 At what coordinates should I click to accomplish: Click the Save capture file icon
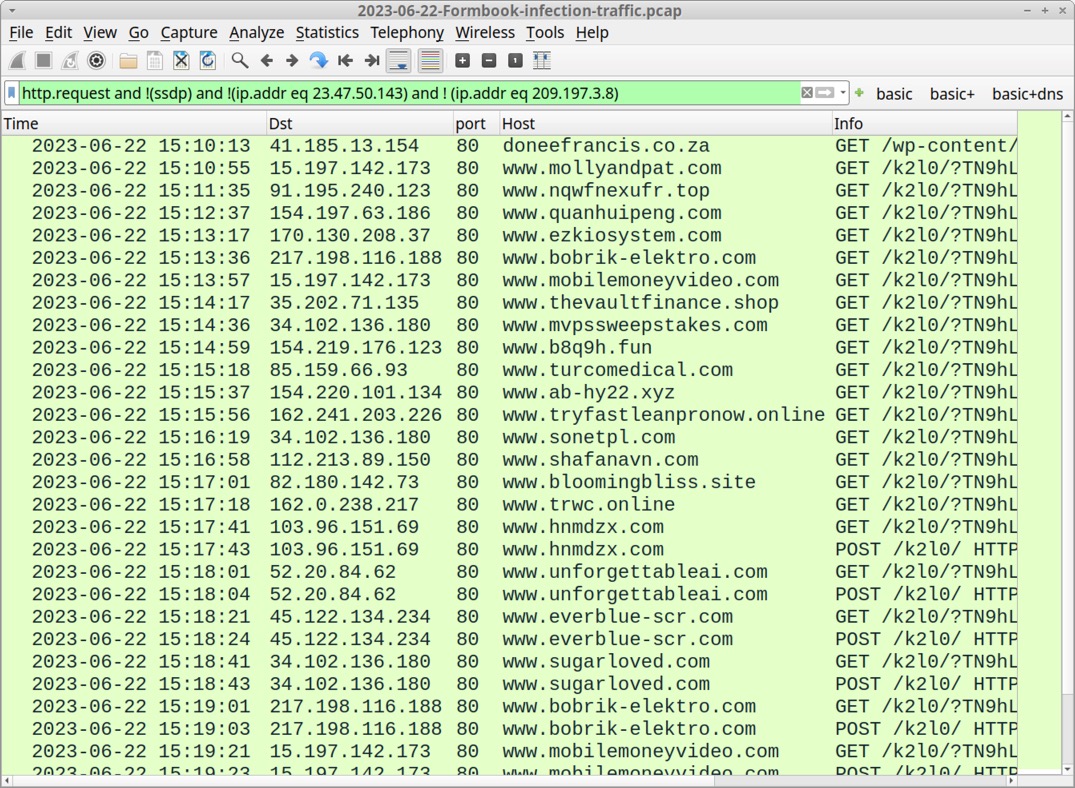(155, 60)
